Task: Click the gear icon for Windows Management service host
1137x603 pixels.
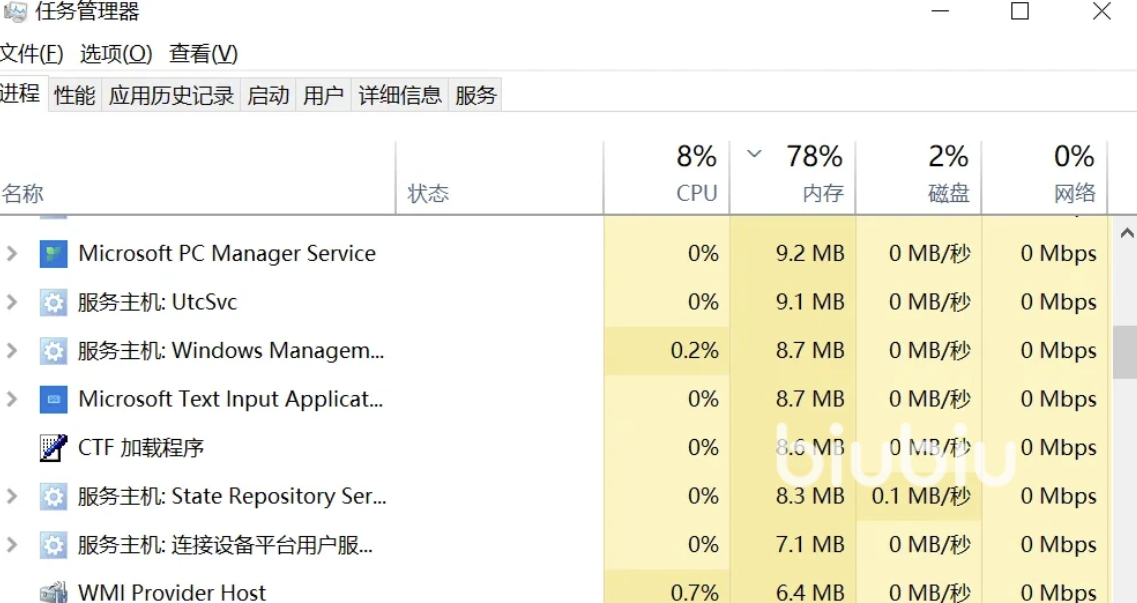Action: pos(53,351)
